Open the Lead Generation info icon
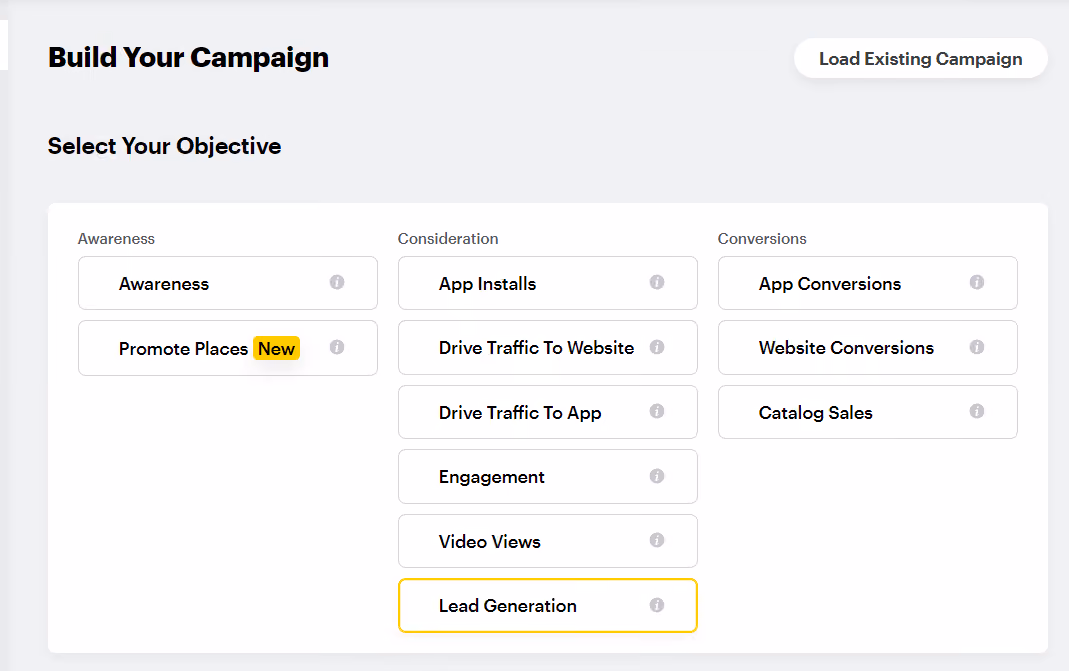Image resolution: width=1069 pixels, height=671 pixels. point(657,605)
